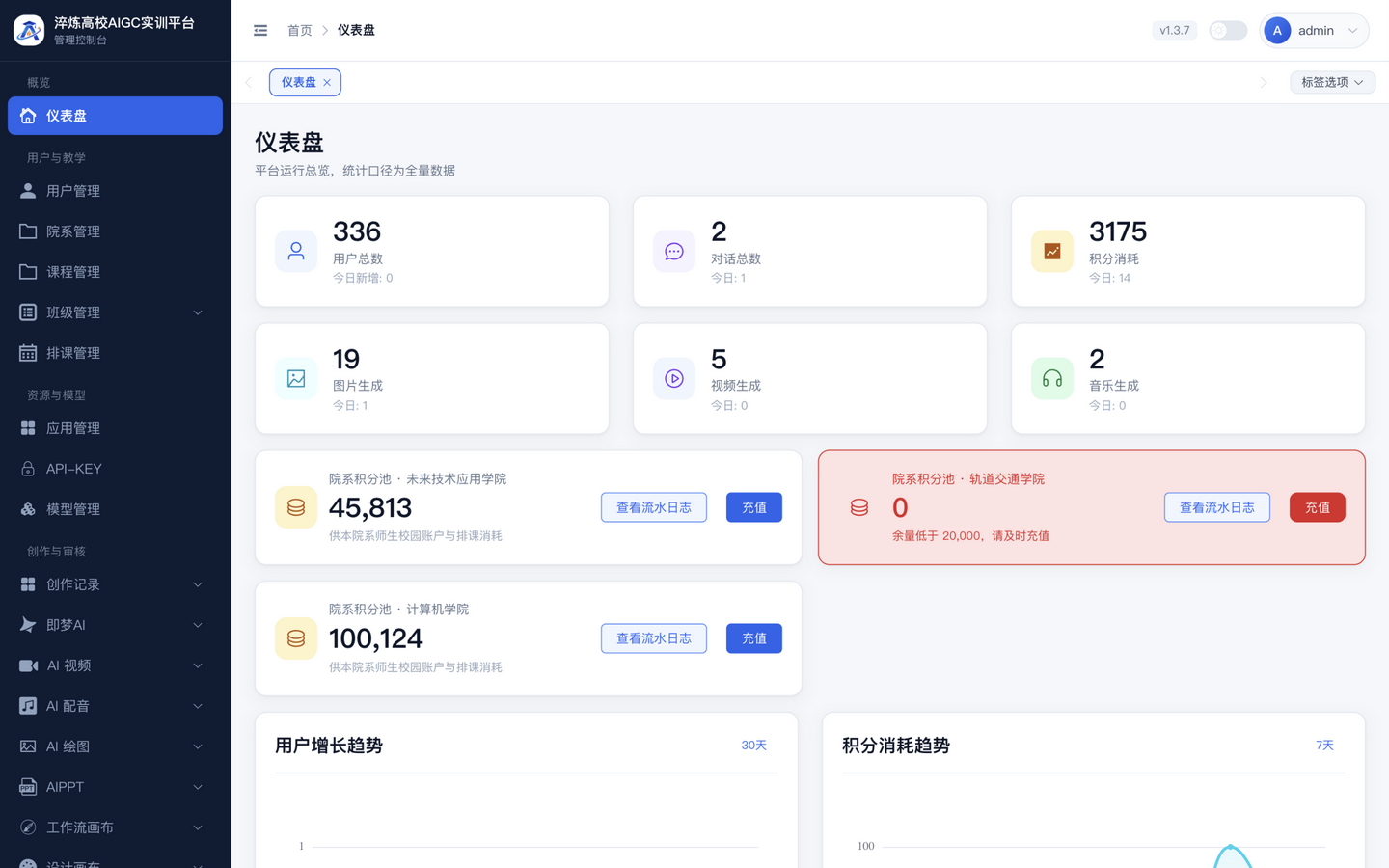Close the 仪表盘 tab with x
The height and width of the screenshot is (868, 1389).
click(x=327, y=83)
